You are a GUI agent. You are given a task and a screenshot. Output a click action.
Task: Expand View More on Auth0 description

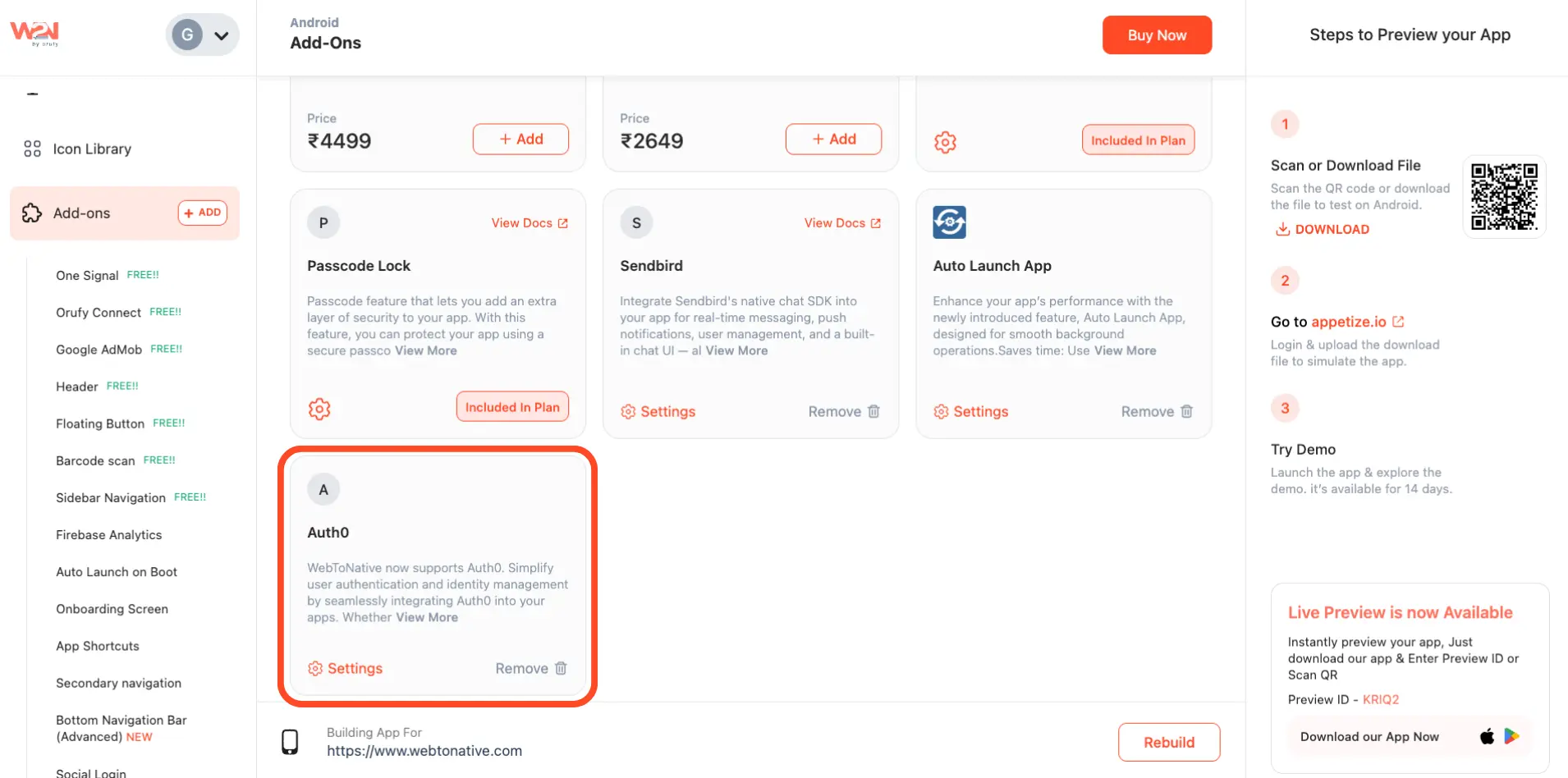point(427,617)
